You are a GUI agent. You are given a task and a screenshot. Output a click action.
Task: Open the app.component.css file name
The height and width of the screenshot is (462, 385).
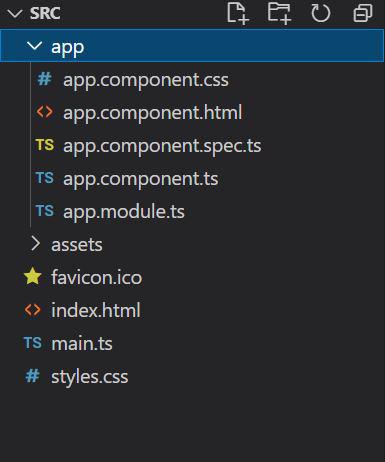click(x=146, y=80)
